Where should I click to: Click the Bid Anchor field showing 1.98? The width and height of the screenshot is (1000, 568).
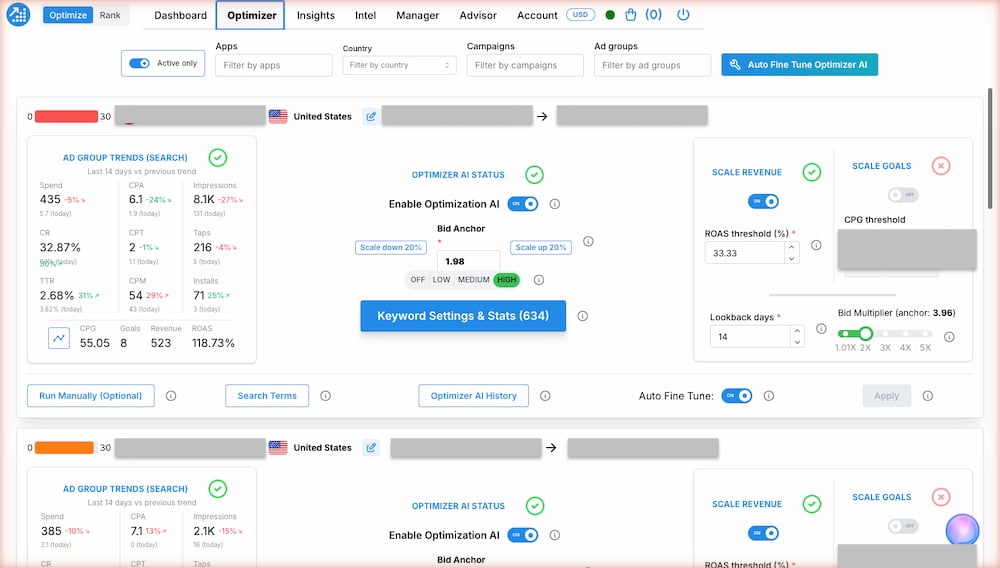click(468, 261)
